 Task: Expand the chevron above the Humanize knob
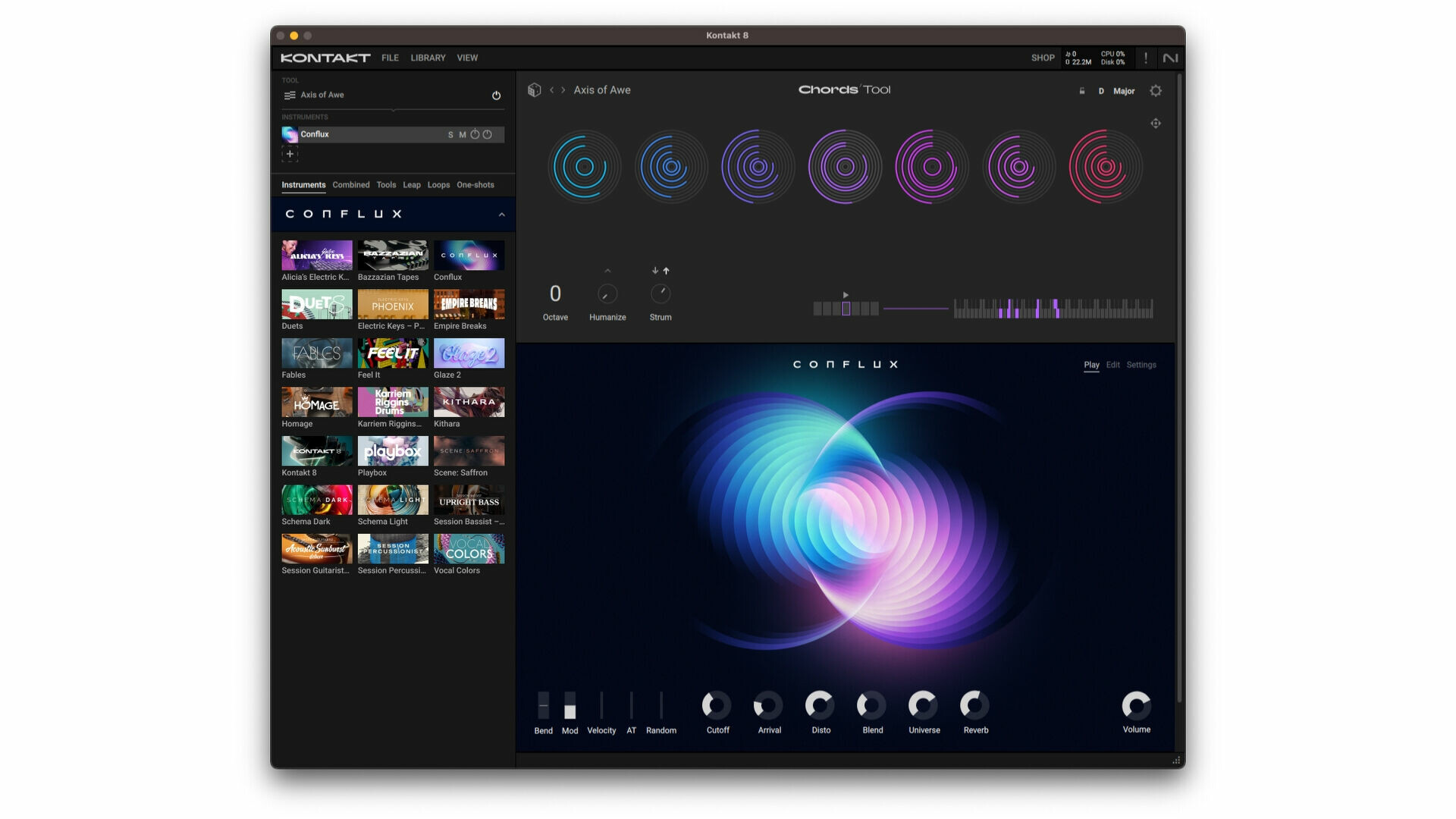[x=607, y=271]
